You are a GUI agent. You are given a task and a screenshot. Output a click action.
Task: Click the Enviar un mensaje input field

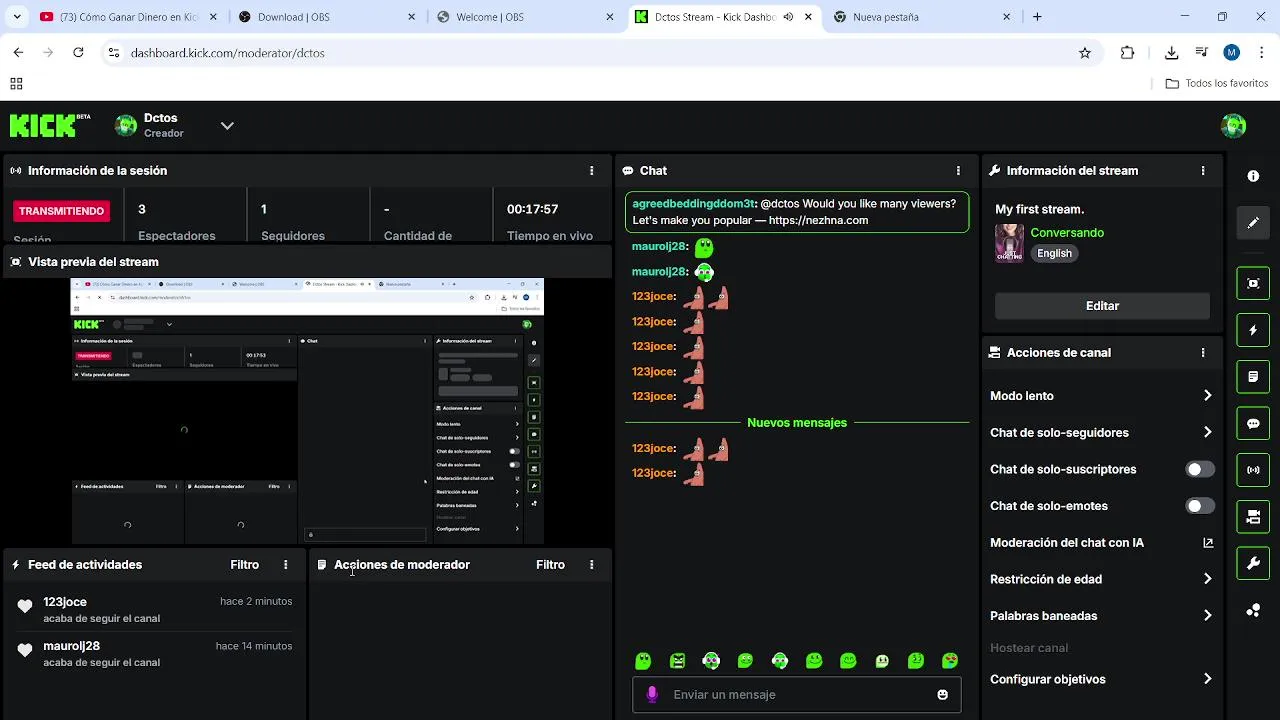coord(797,694)
